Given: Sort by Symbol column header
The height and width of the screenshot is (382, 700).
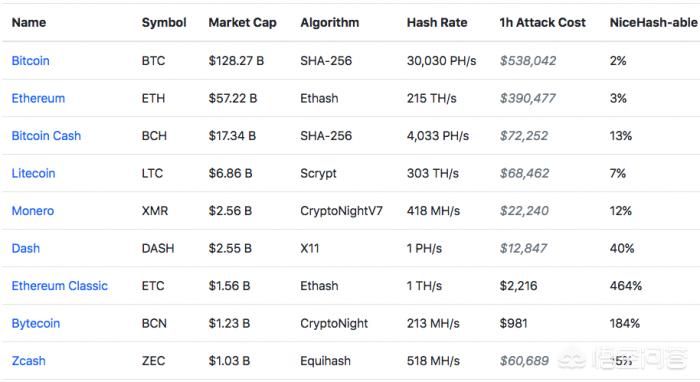Looking at the screenshot, I should [164, 23].
